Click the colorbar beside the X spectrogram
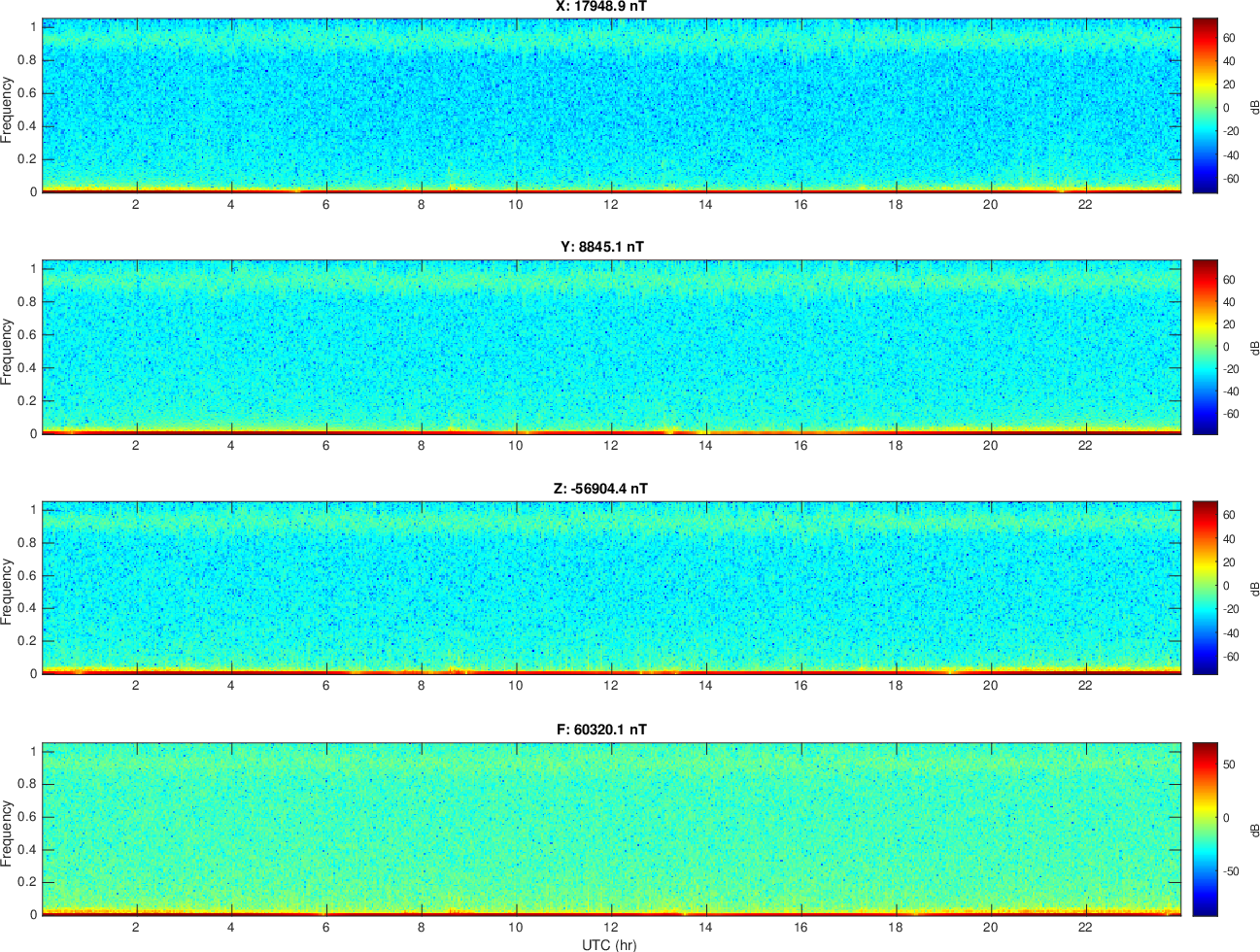Viewport: 1260px width, 952px height. 1205,106
